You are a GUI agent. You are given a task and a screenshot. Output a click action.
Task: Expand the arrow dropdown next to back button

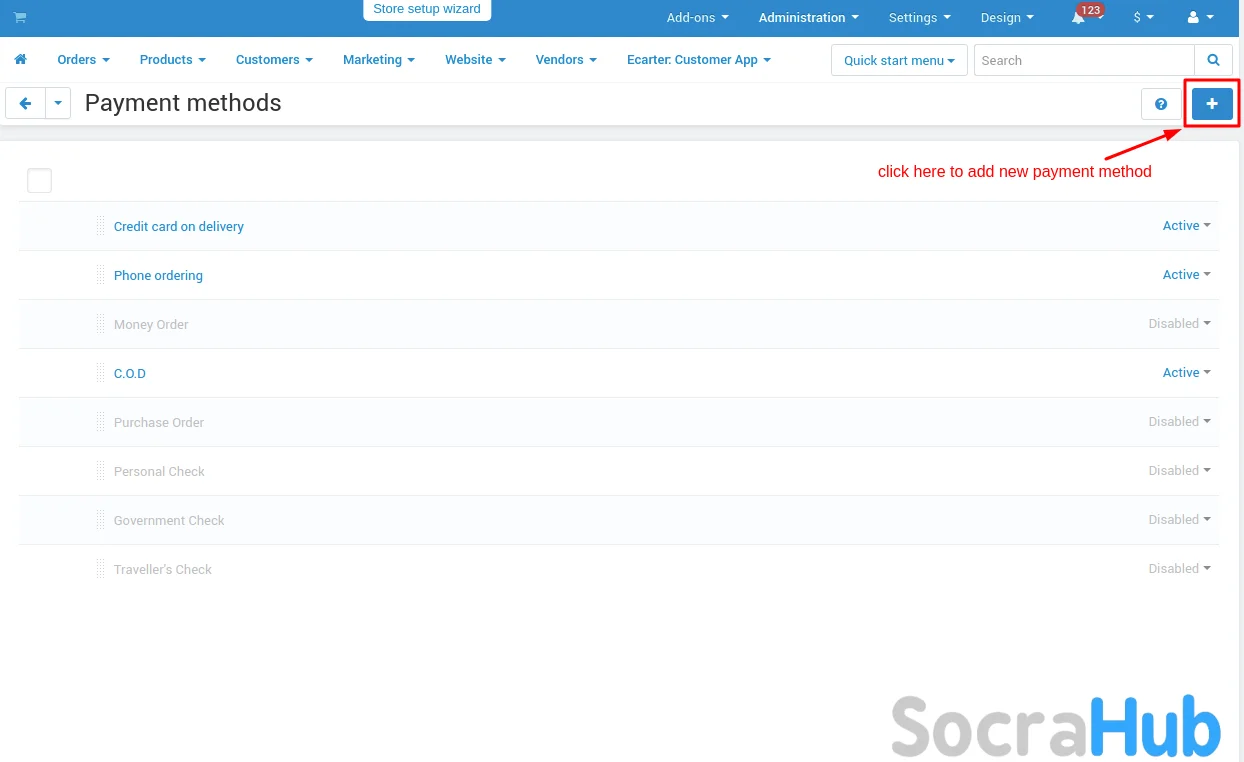tap(58, 103)
